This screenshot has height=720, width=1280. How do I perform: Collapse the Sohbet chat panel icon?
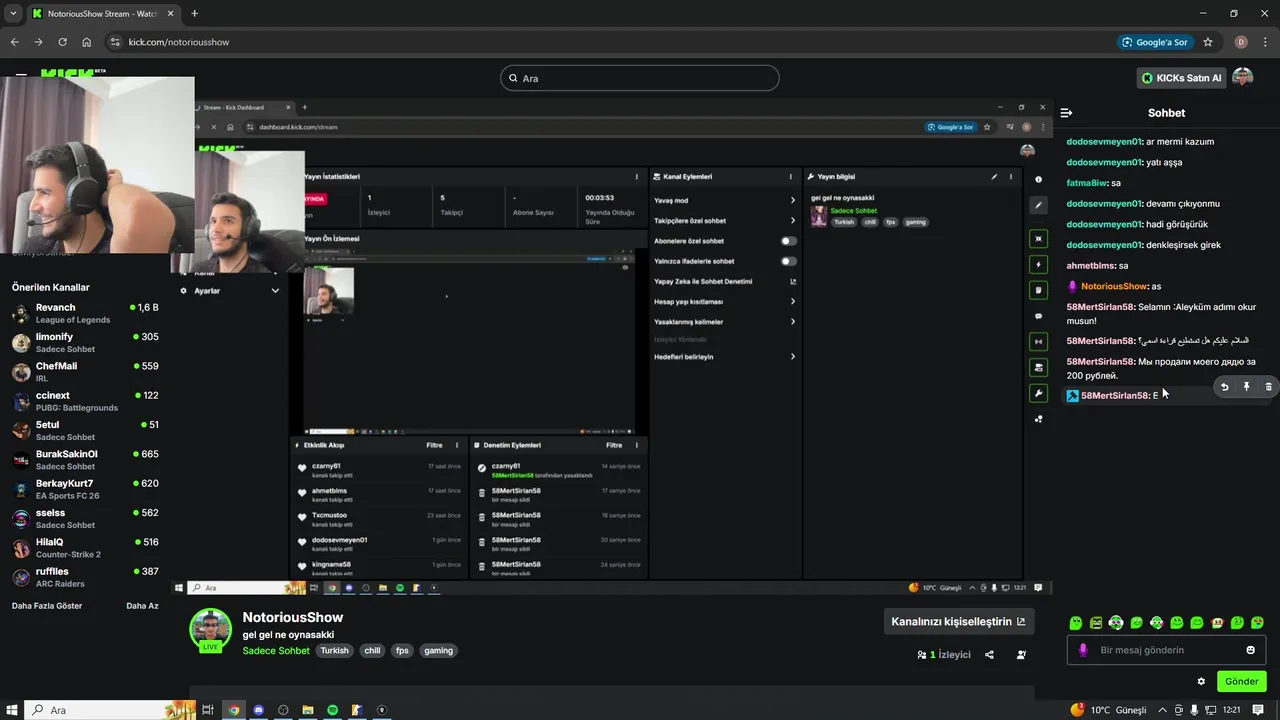(1066, 113)
